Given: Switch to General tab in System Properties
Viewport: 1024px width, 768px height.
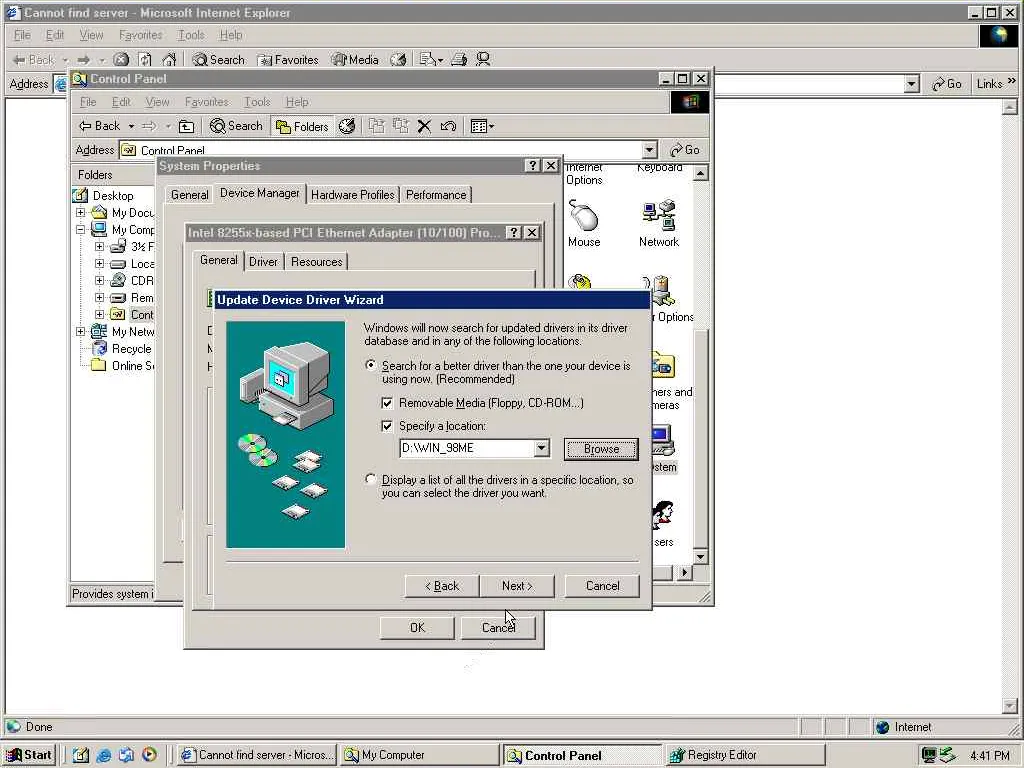Looking at the screenshot, I should [x=189, y=195].
